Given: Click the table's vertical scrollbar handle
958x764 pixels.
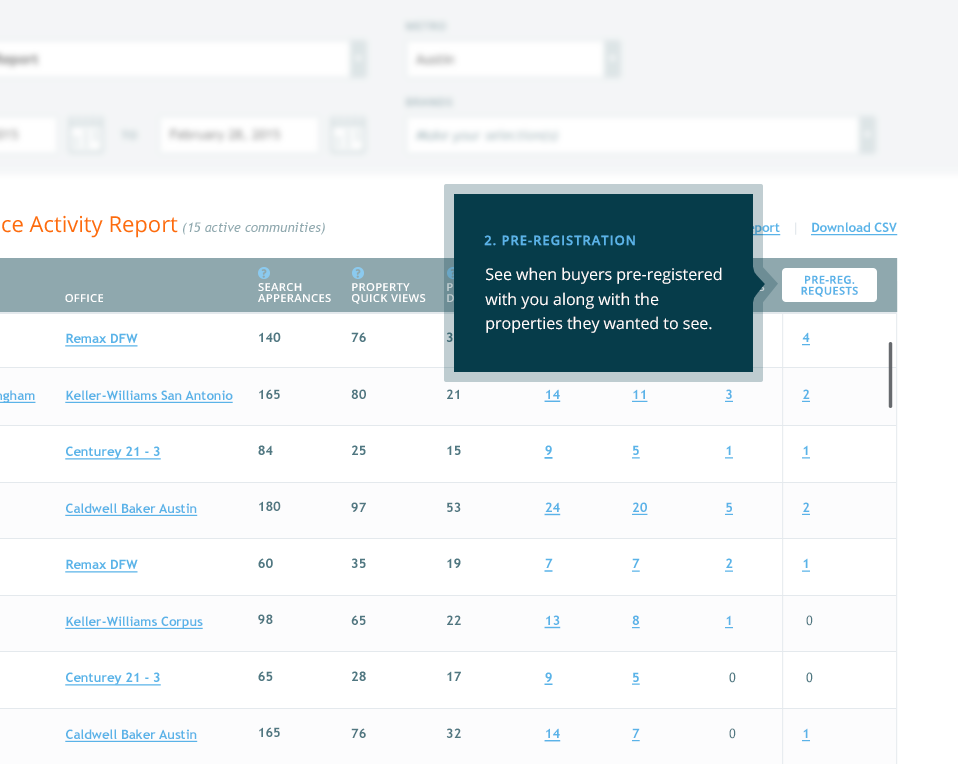Looking at the screenshot, I should (x=890, y=375).
